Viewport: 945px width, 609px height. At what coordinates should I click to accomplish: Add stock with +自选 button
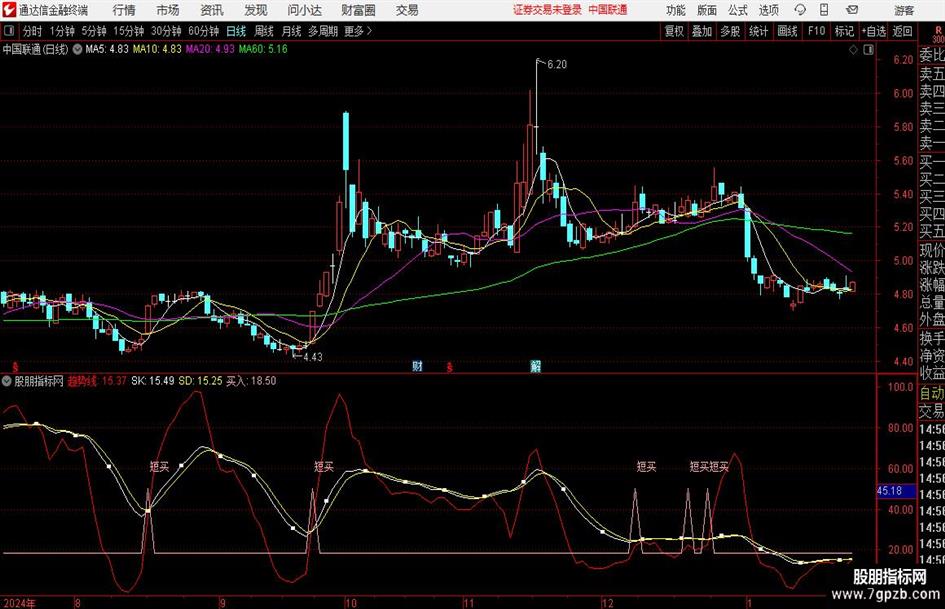point(873,31)
